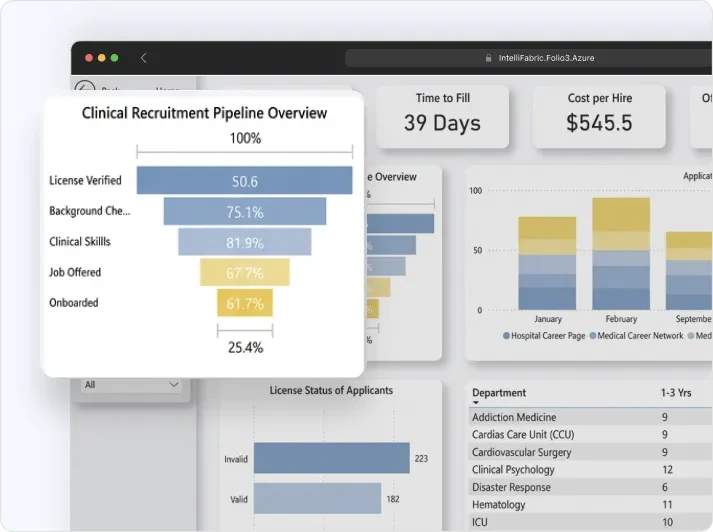Viewport: 713px width, 532px height.
Task: Click the Medical Career Network legend marker
Action: (592, 336)
